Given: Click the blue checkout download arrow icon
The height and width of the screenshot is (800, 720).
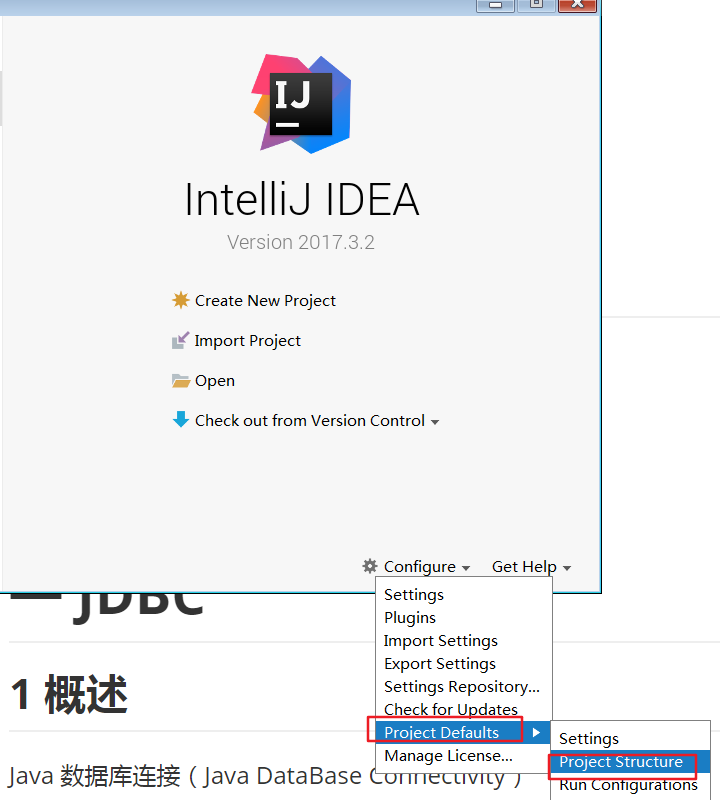Looking at the screenshot, I should coord(181,419).
